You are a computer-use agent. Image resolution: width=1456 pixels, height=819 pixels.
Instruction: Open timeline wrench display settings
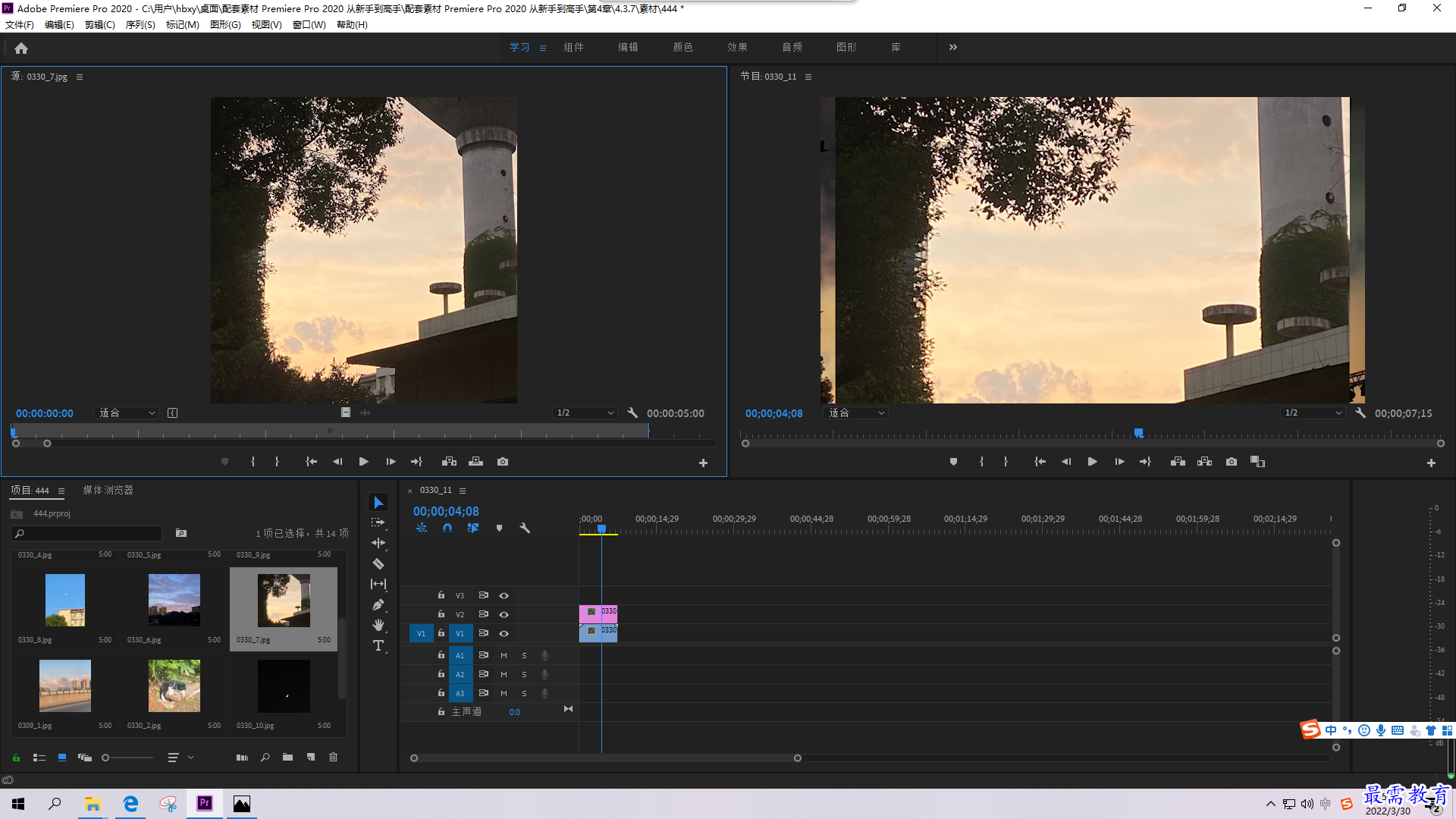click(x=524, y=528)
